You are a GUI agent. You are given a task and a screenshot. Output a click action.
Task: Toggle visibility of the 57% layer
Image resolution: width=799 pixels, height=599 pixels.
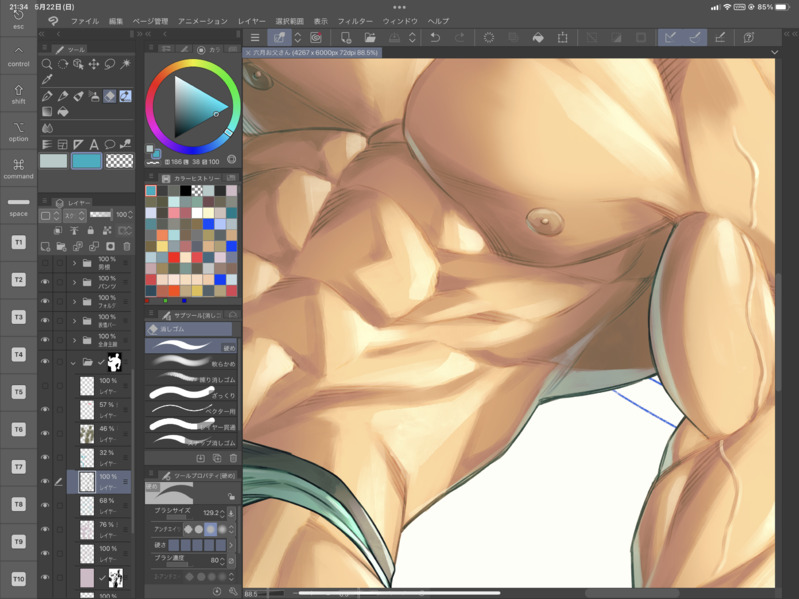coord(45,410)
